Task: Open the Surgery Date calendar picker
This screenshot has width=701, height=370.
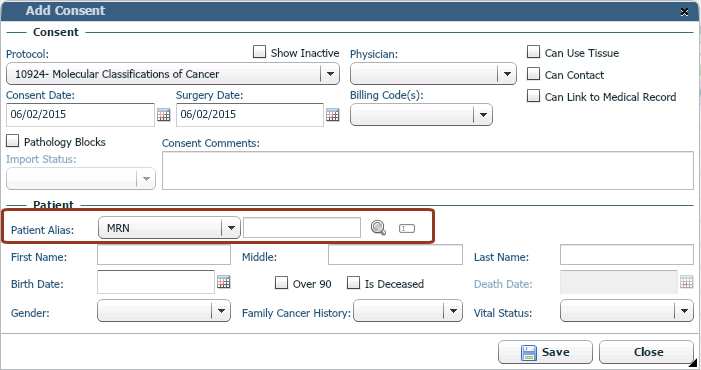Action: (333, 115)
